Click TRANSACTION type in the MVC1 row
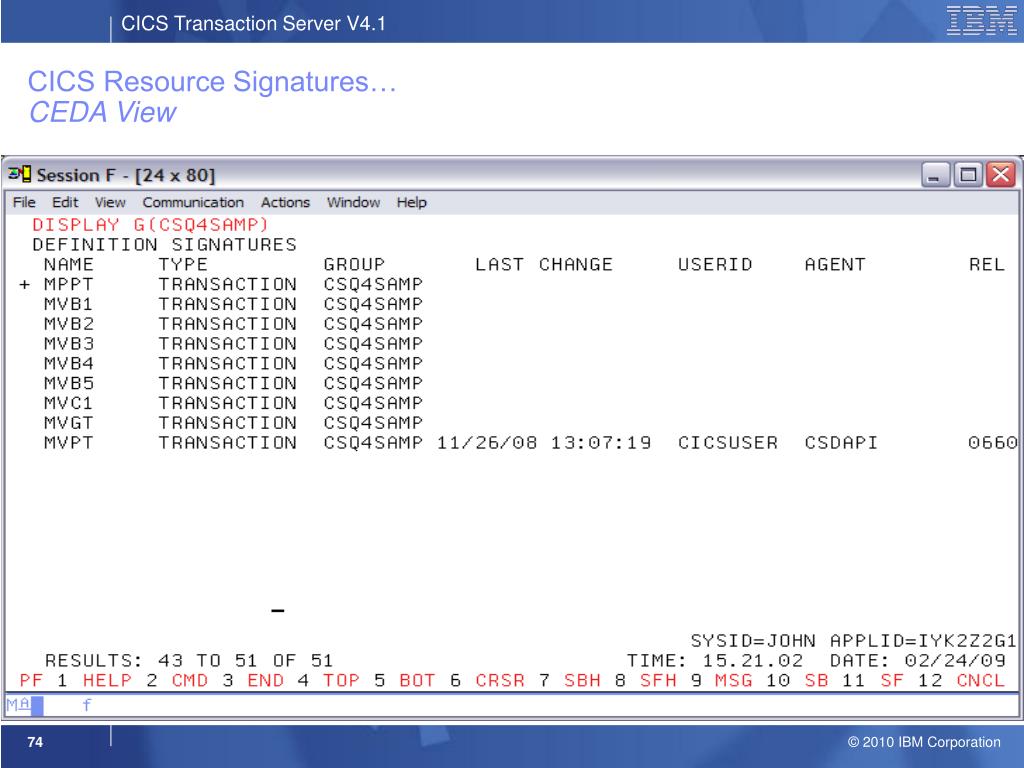Screen dimensions: 1024x768 [x=227, y=403]
